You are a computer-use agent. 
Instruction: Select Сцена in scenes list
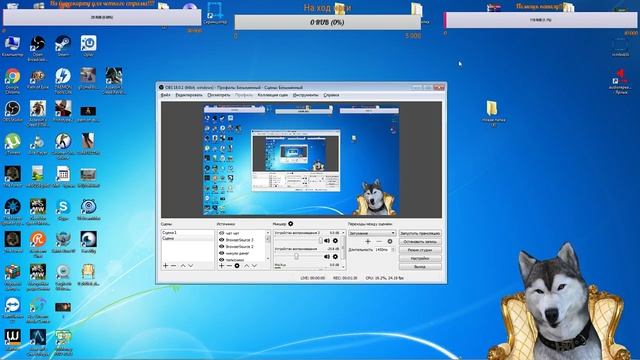tap(187, 238)
